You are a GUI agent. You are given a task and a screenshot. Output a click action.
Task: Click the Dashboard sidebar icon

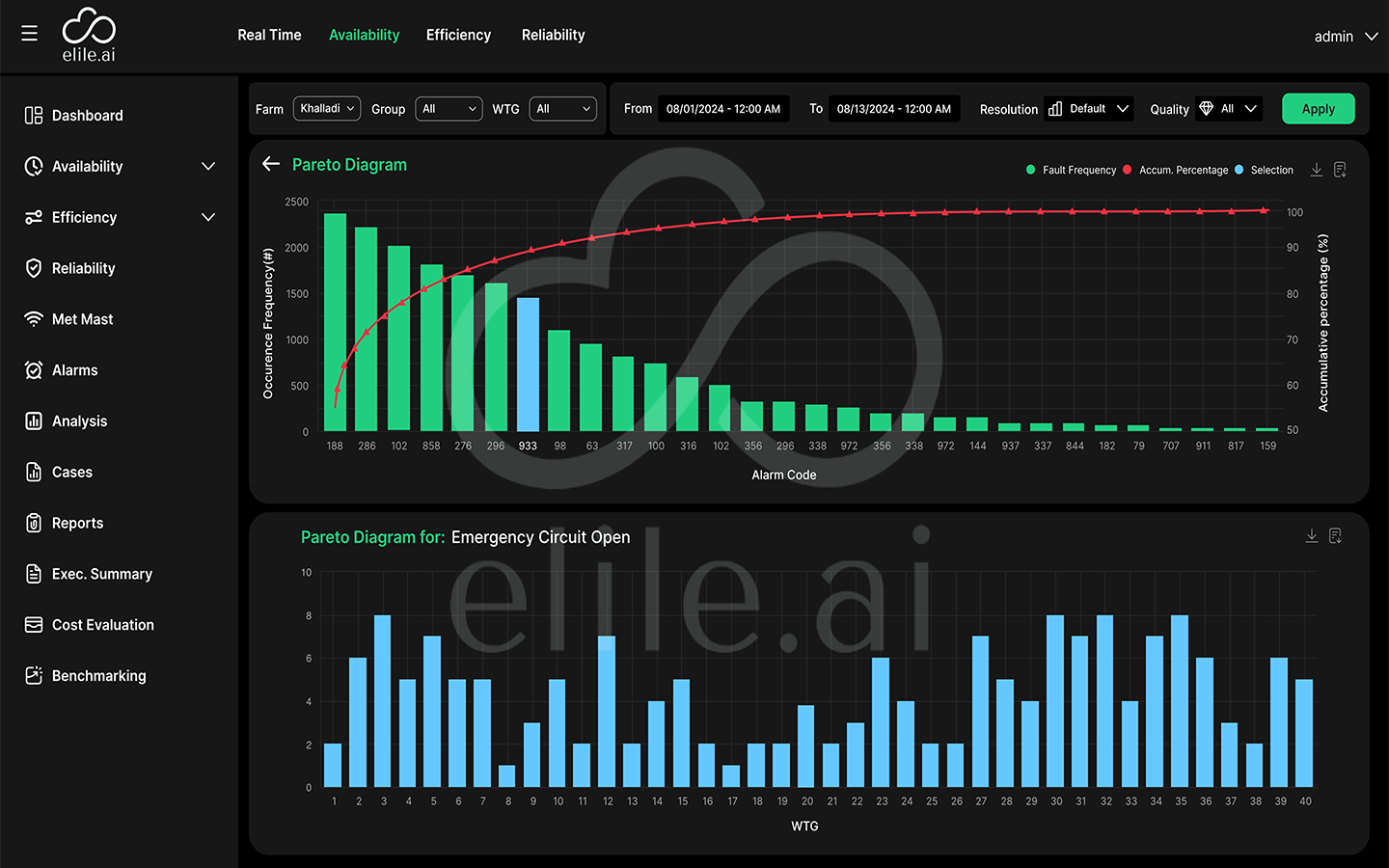(x=34, y=116)
